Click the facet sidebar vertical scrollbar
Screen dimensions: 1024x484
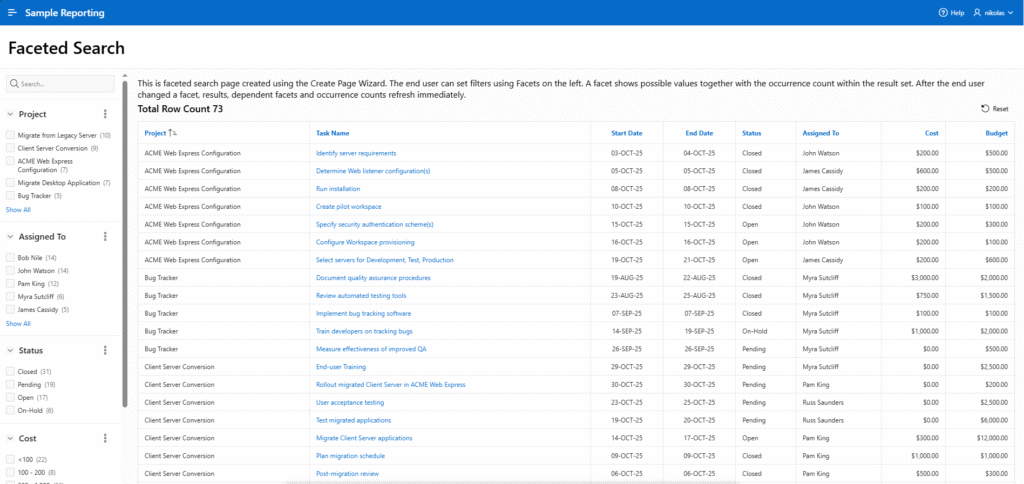pyautogui.click(x=125, y=240)
